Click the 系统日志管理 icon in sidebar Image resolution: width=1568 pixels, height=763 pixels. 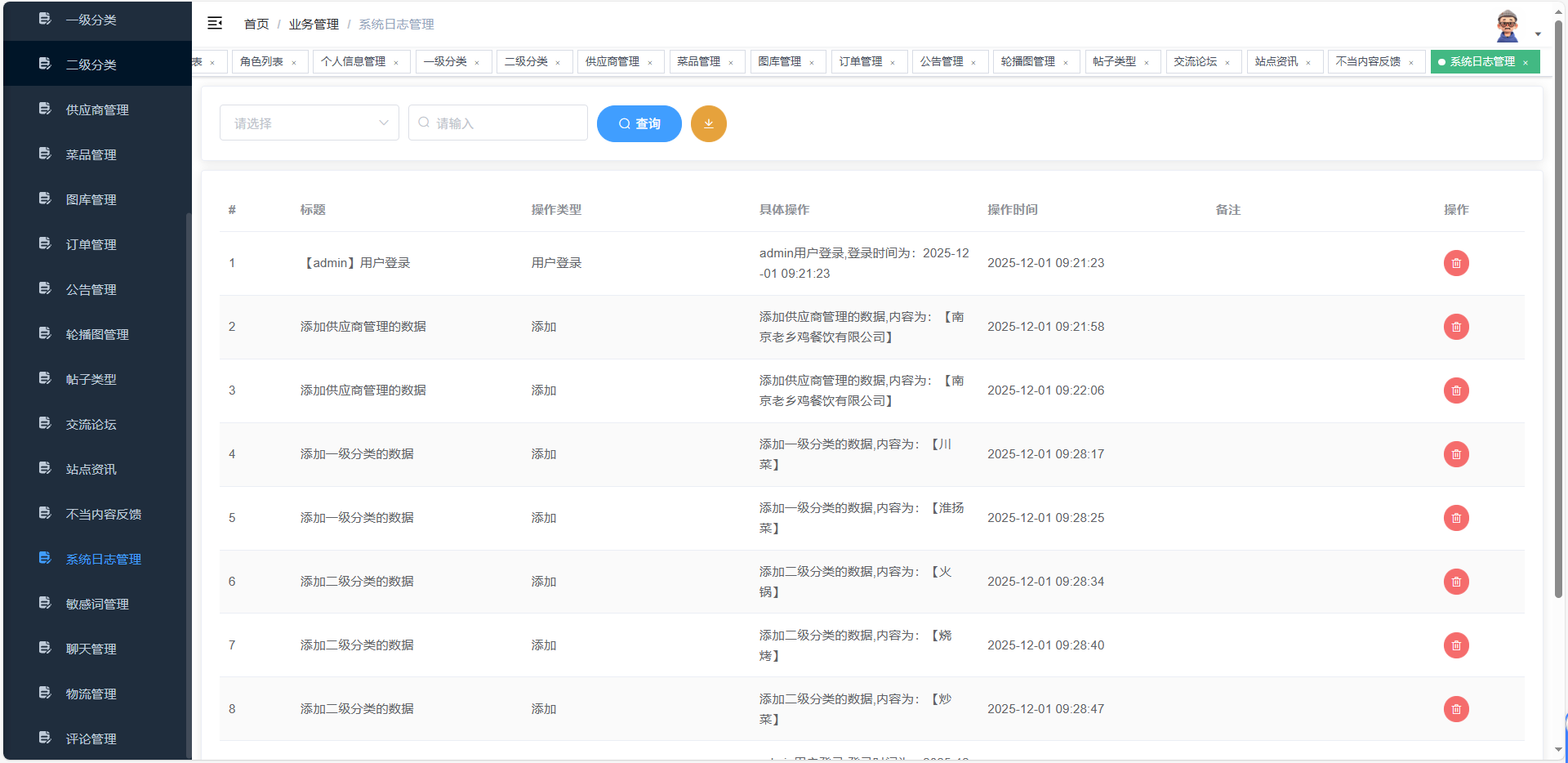[x=44, y=558]
